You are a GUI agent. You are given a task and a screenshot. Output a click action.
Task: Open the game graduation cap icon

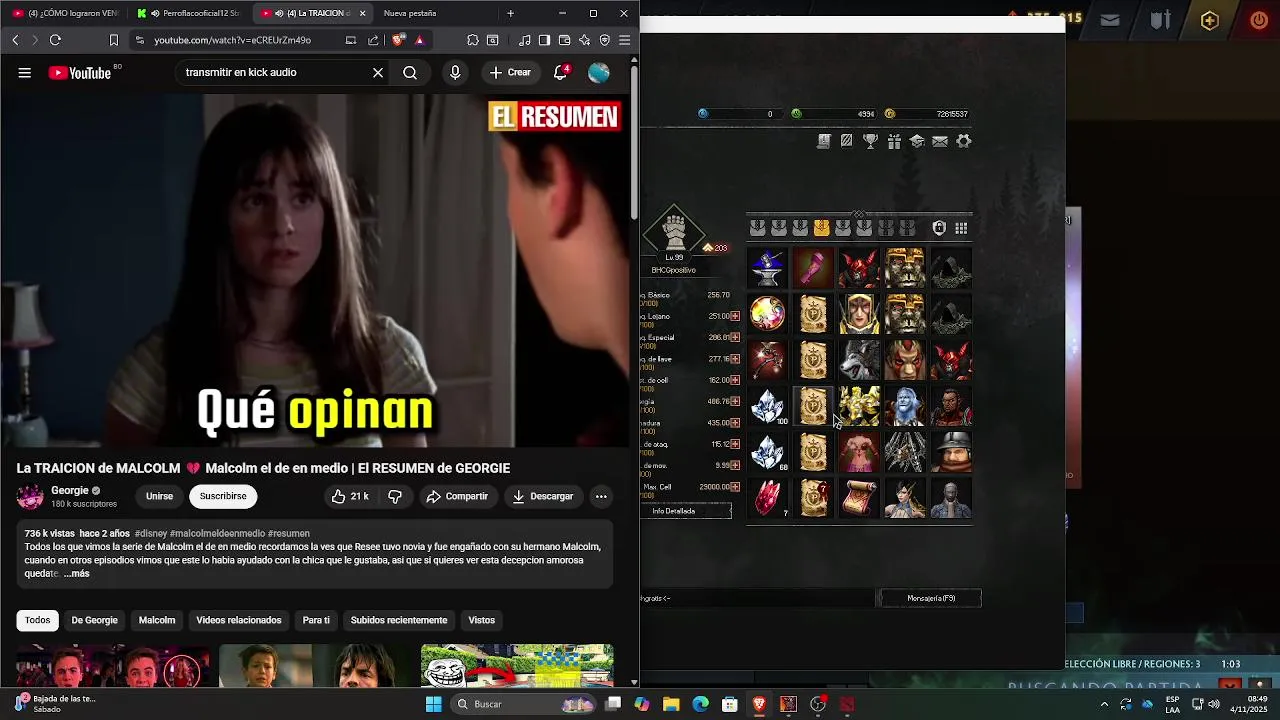tap(917, 142)
